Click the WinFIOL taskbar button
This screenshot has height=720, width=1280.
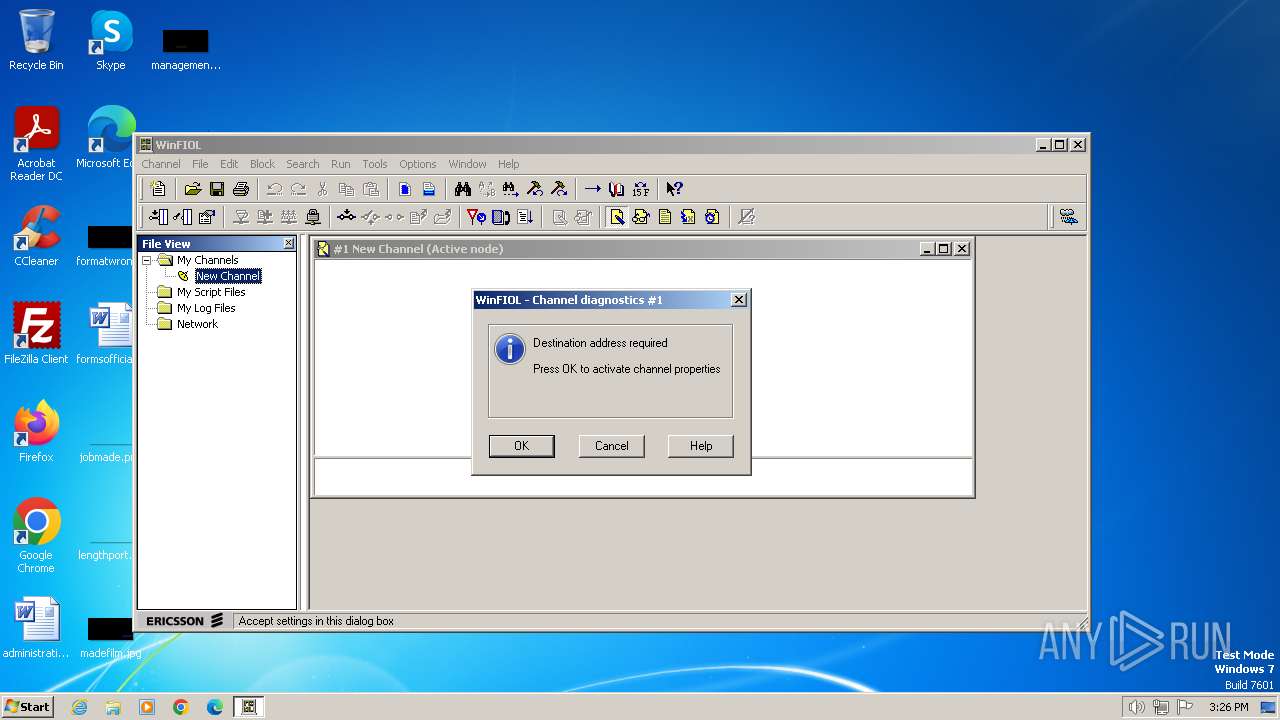click(x=248, y=707)
